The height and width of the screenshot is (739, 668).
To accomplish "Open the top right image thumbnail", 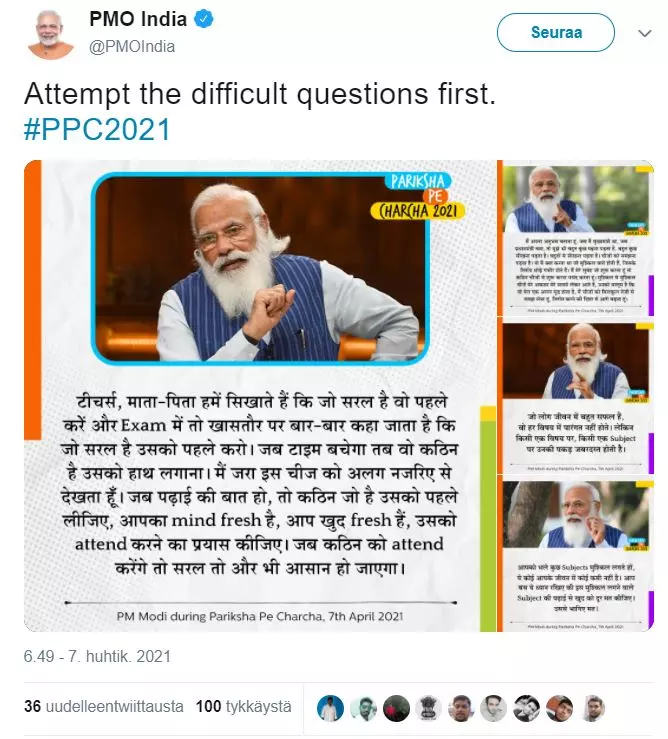I will pos(577,238).
